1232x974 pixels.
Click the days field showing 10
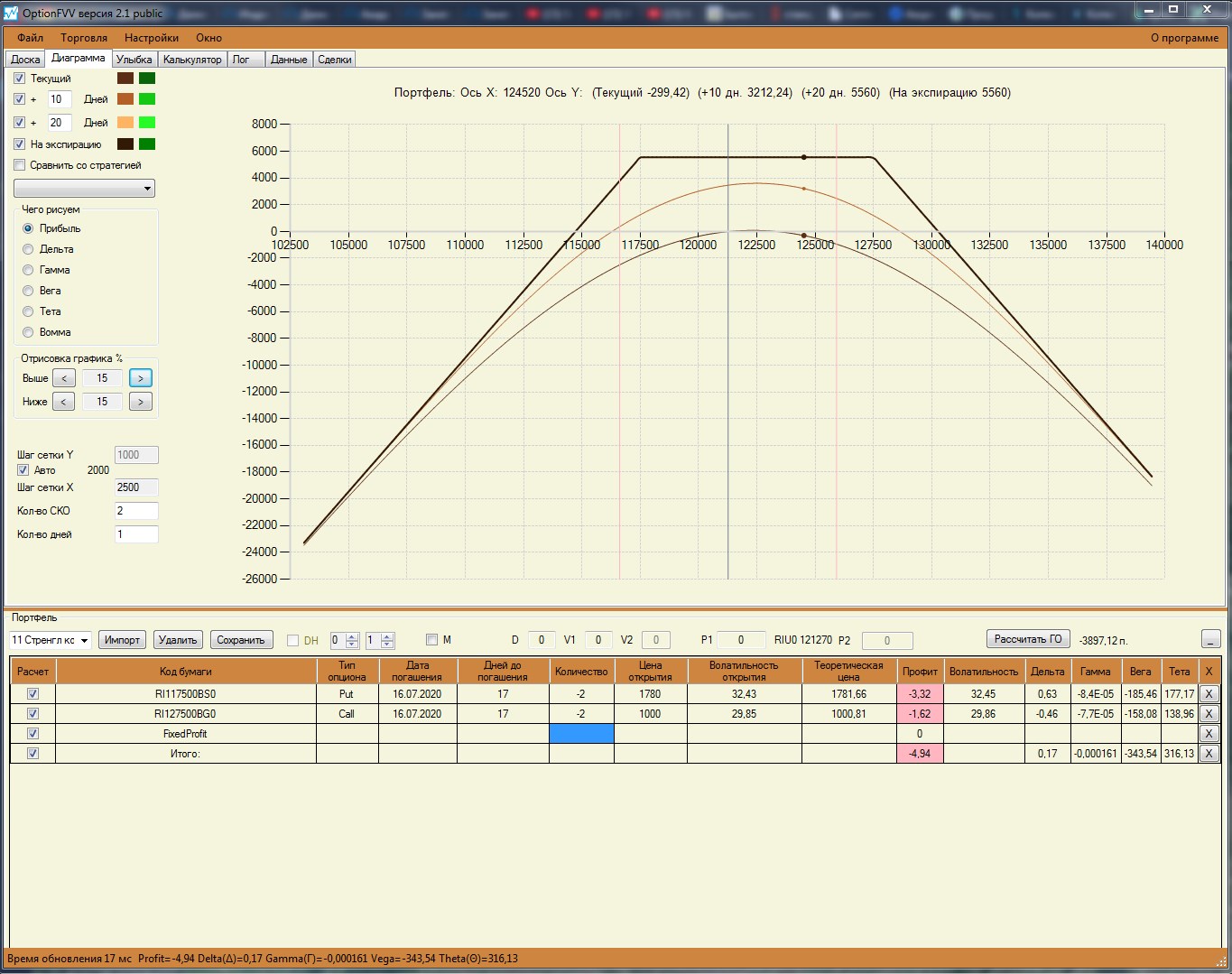click(x=59, y=99)
